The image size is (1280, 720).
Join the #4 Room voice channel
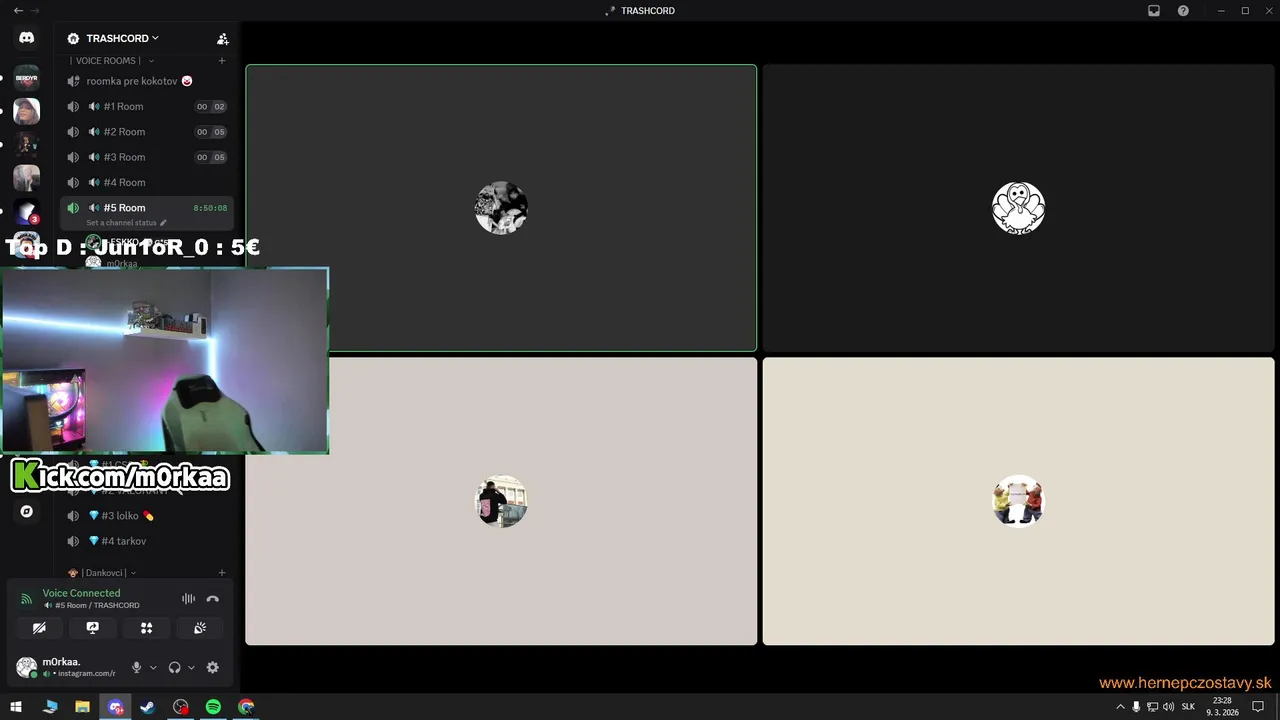click(x=147, y=182)
